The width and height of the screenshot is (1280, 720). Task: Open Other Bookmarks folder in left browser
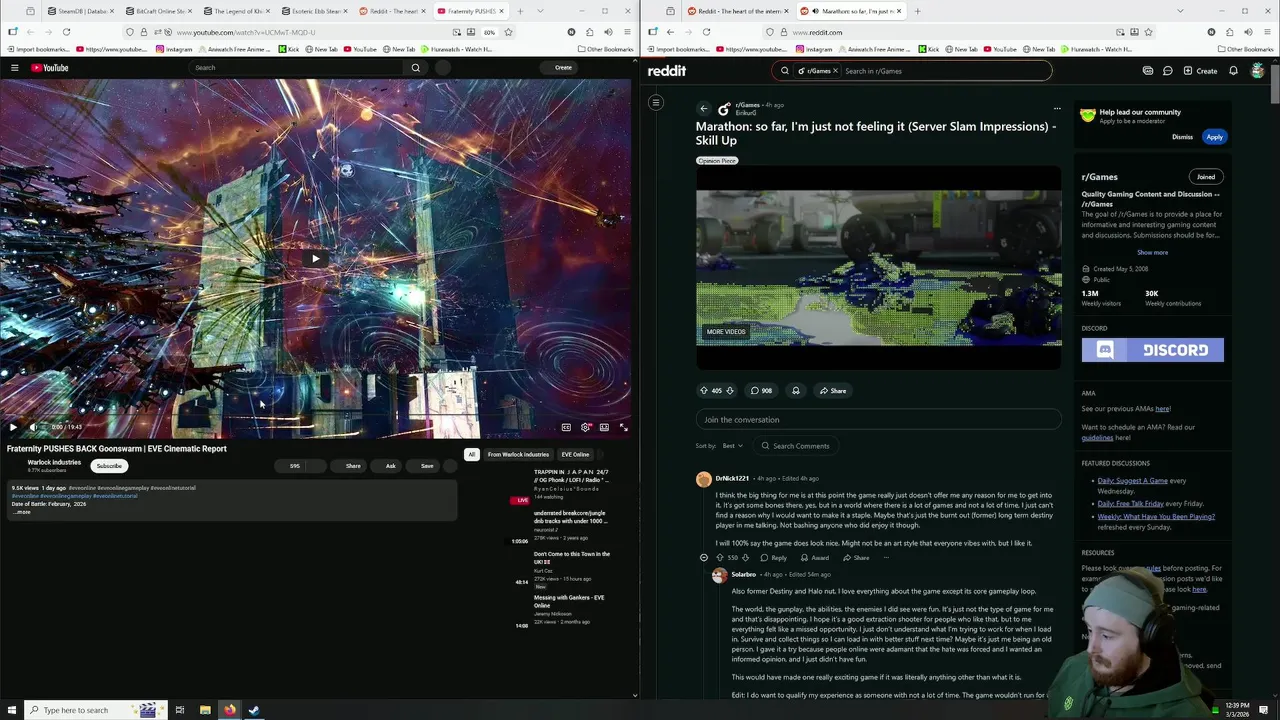click(x=605, y=49)
